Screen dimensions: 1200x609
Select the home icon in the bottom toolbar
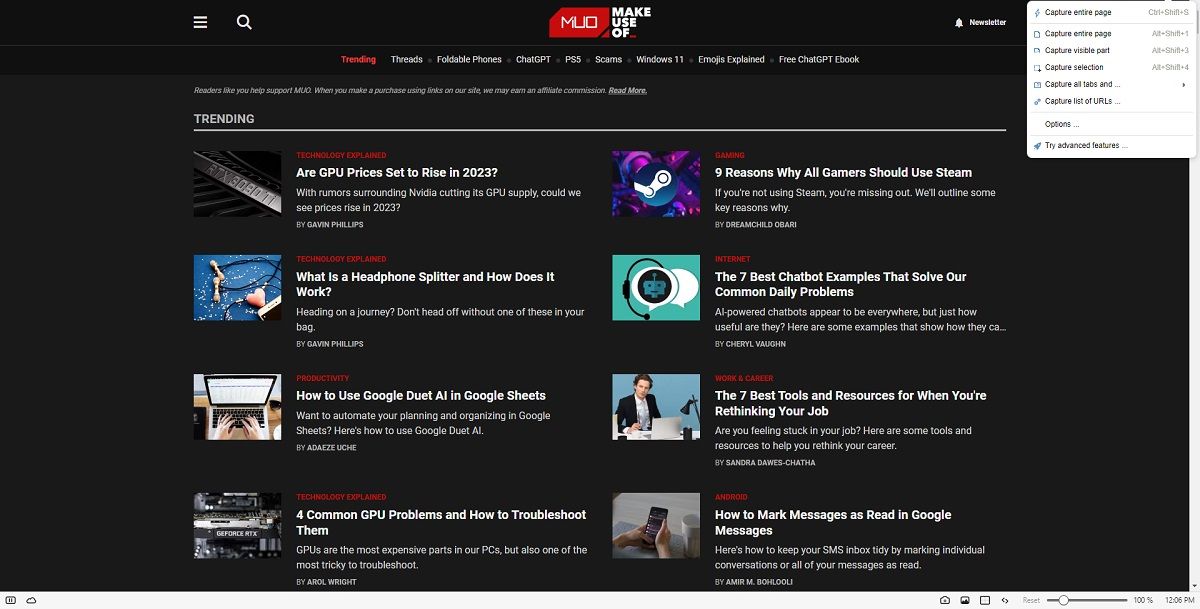coord(944,599)
